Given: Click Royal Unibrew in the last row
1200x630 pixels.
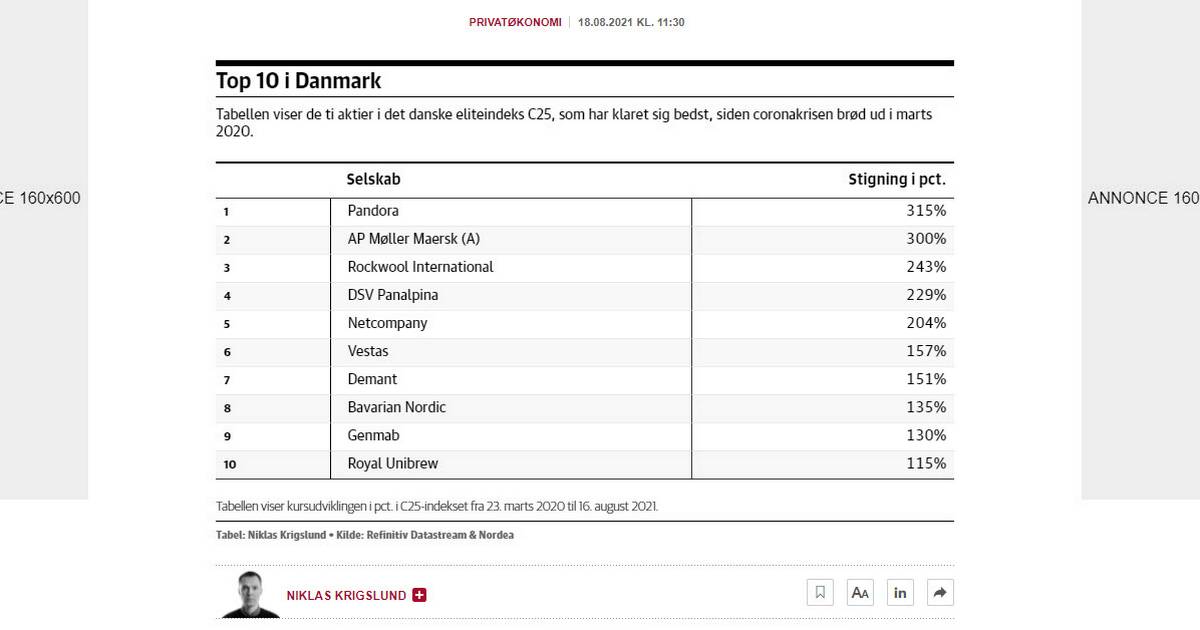Looking at the screenshot, I should point(392,463).
